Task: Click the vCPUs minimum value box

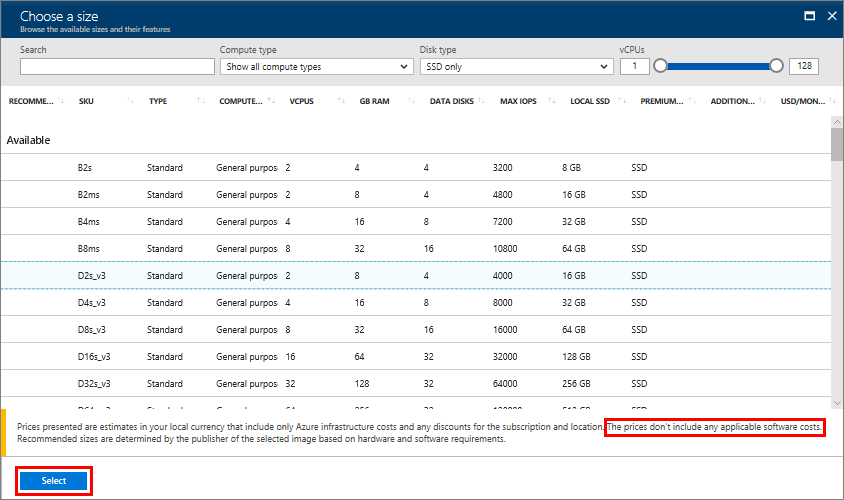Action: [634, 67]
